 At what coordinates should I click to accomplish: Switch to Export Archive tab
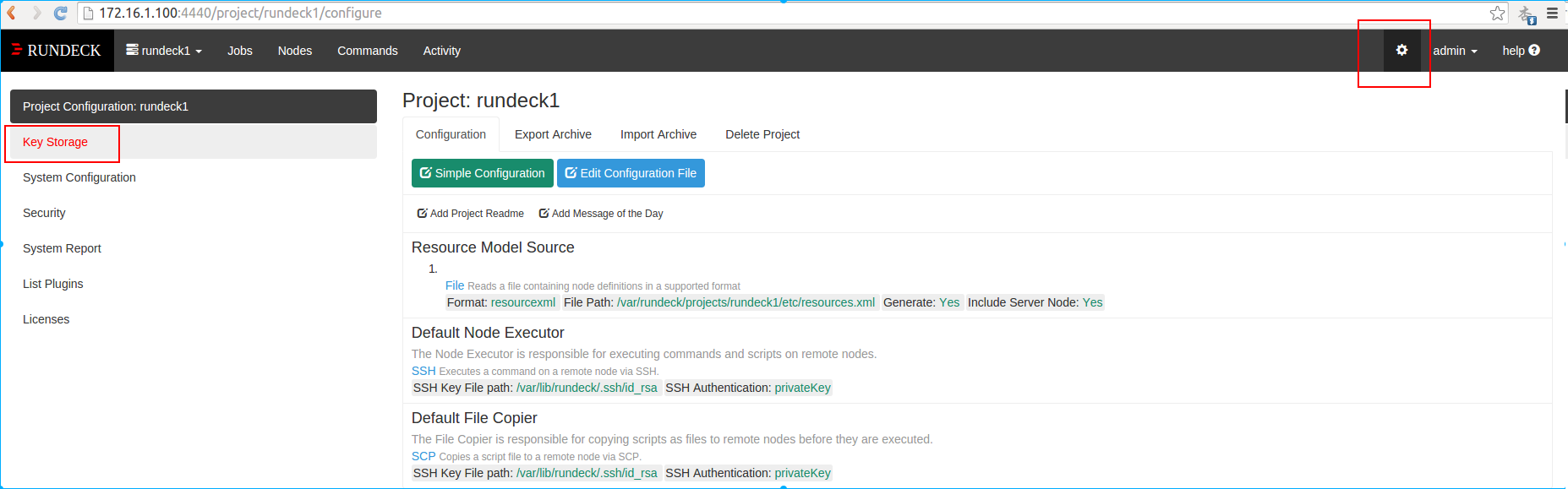553,134
